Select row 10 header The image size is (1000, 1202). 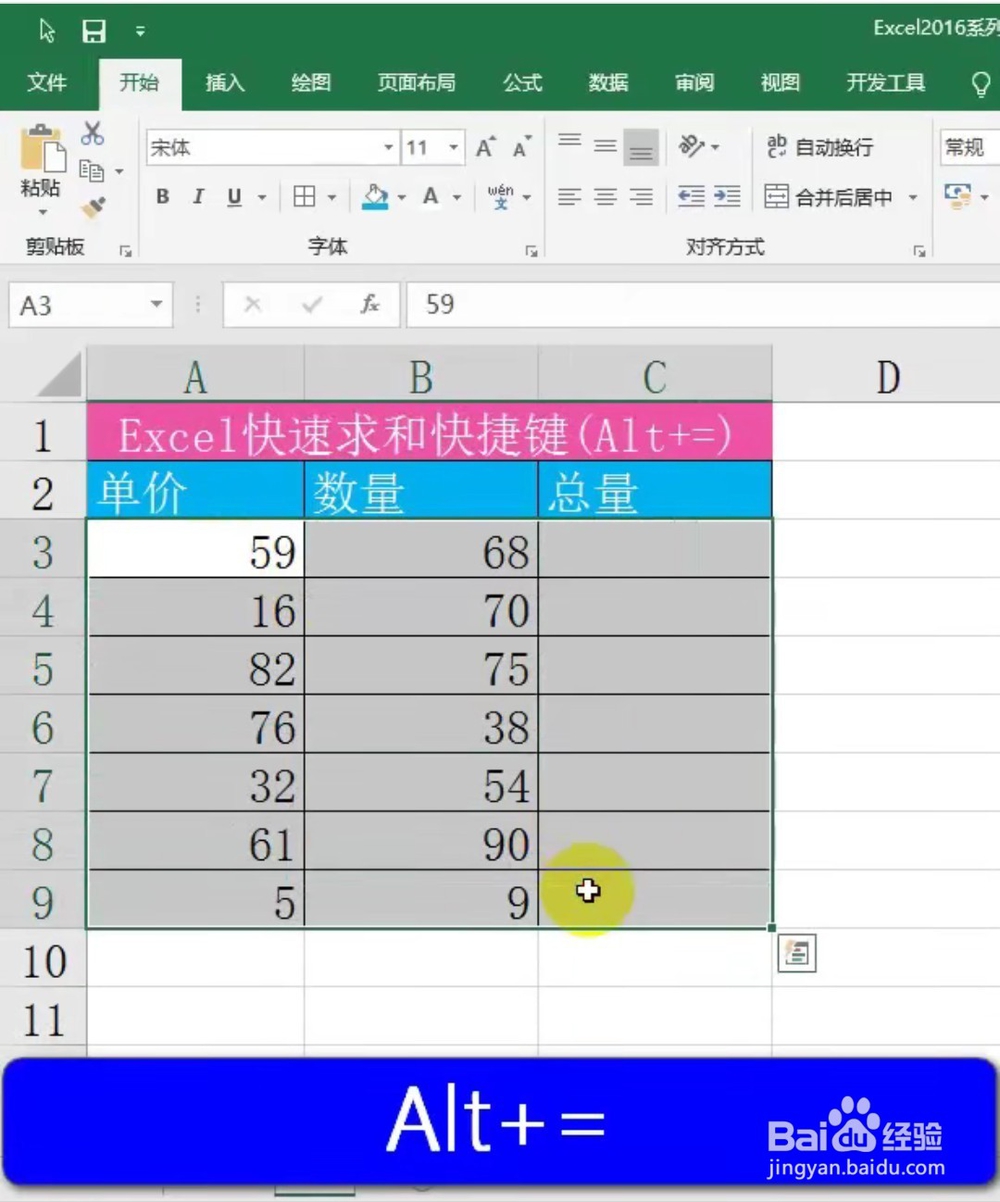pyautogui.click(x=43, y=961)
